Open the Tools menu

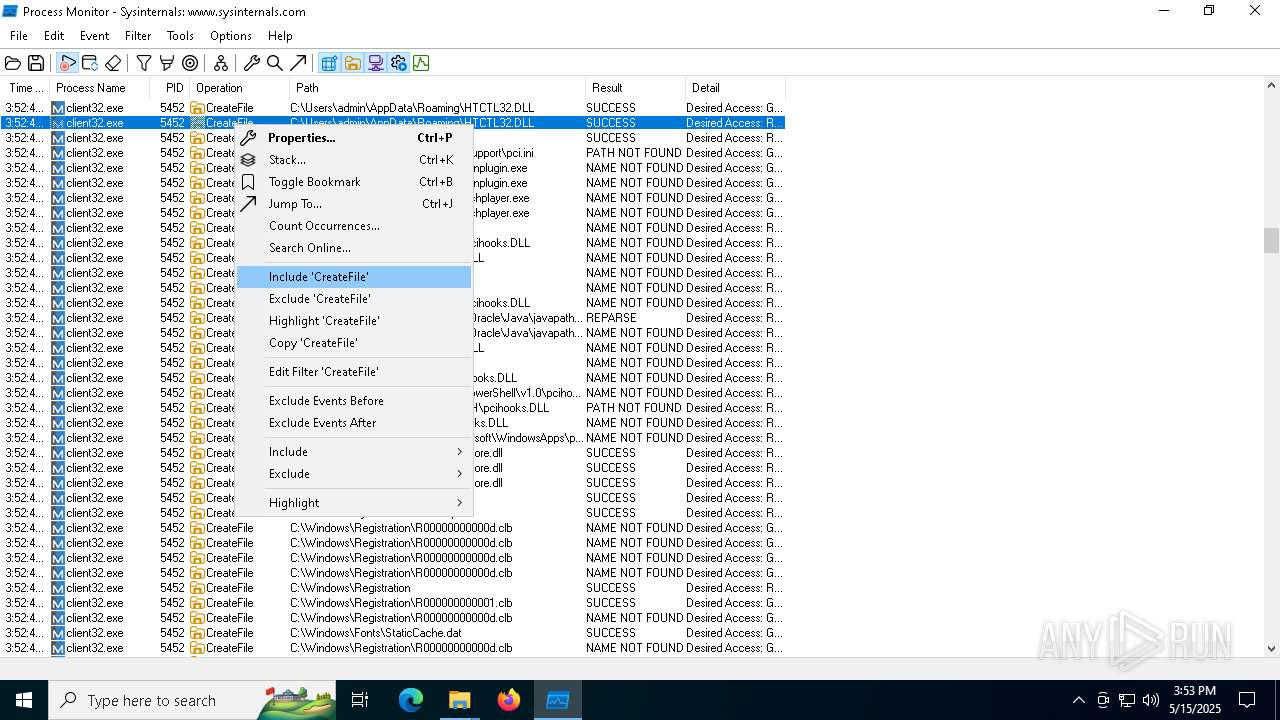coord(181,35)
